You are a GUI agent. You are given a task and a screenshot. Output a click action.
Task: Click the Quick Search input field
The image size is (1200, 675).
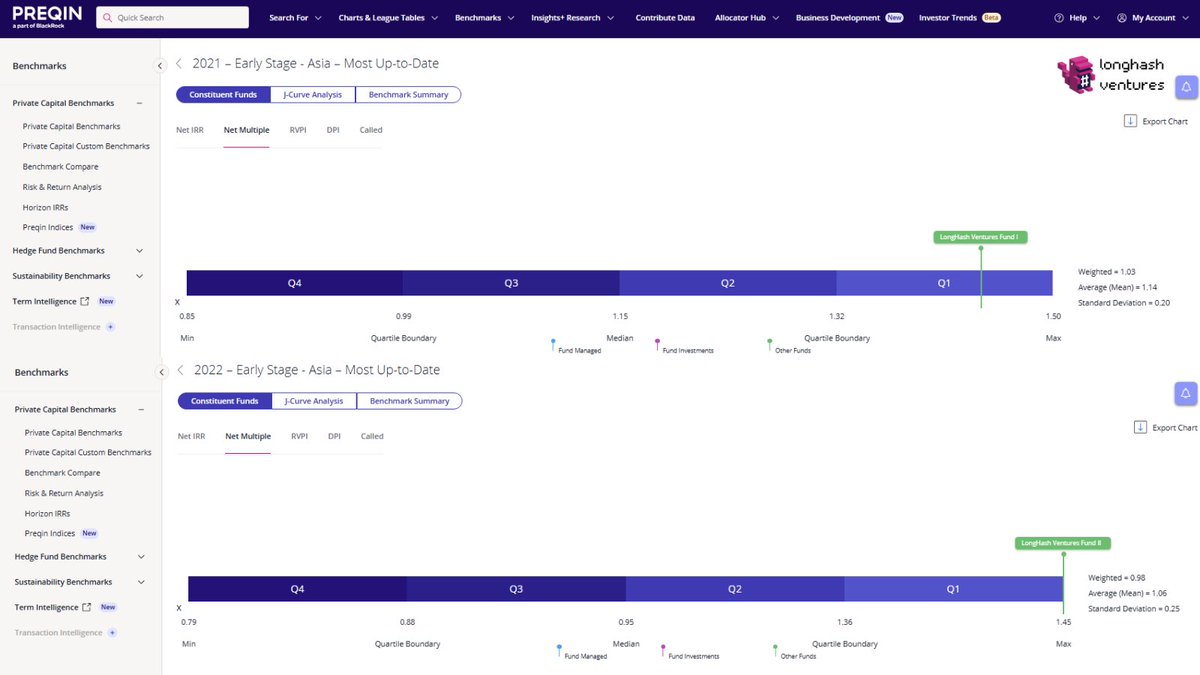173,18
